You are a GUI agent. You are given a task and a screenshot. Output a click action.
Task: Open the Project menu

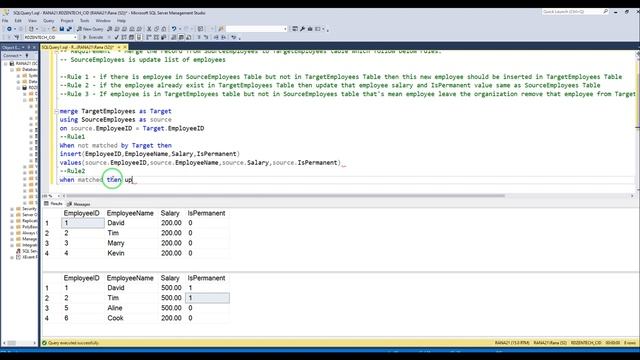(x=67, y=20)
